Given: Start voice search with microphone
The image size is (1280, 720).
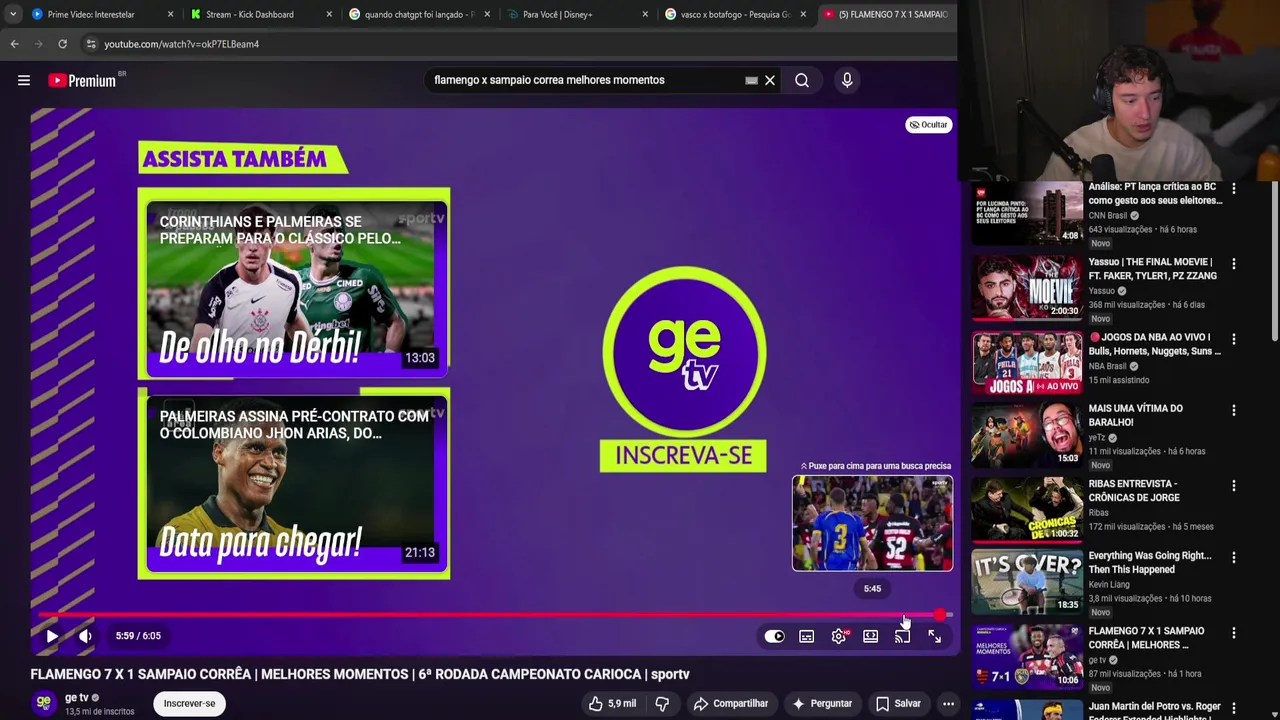Looking at the screenshot, I should pos(847,80).
